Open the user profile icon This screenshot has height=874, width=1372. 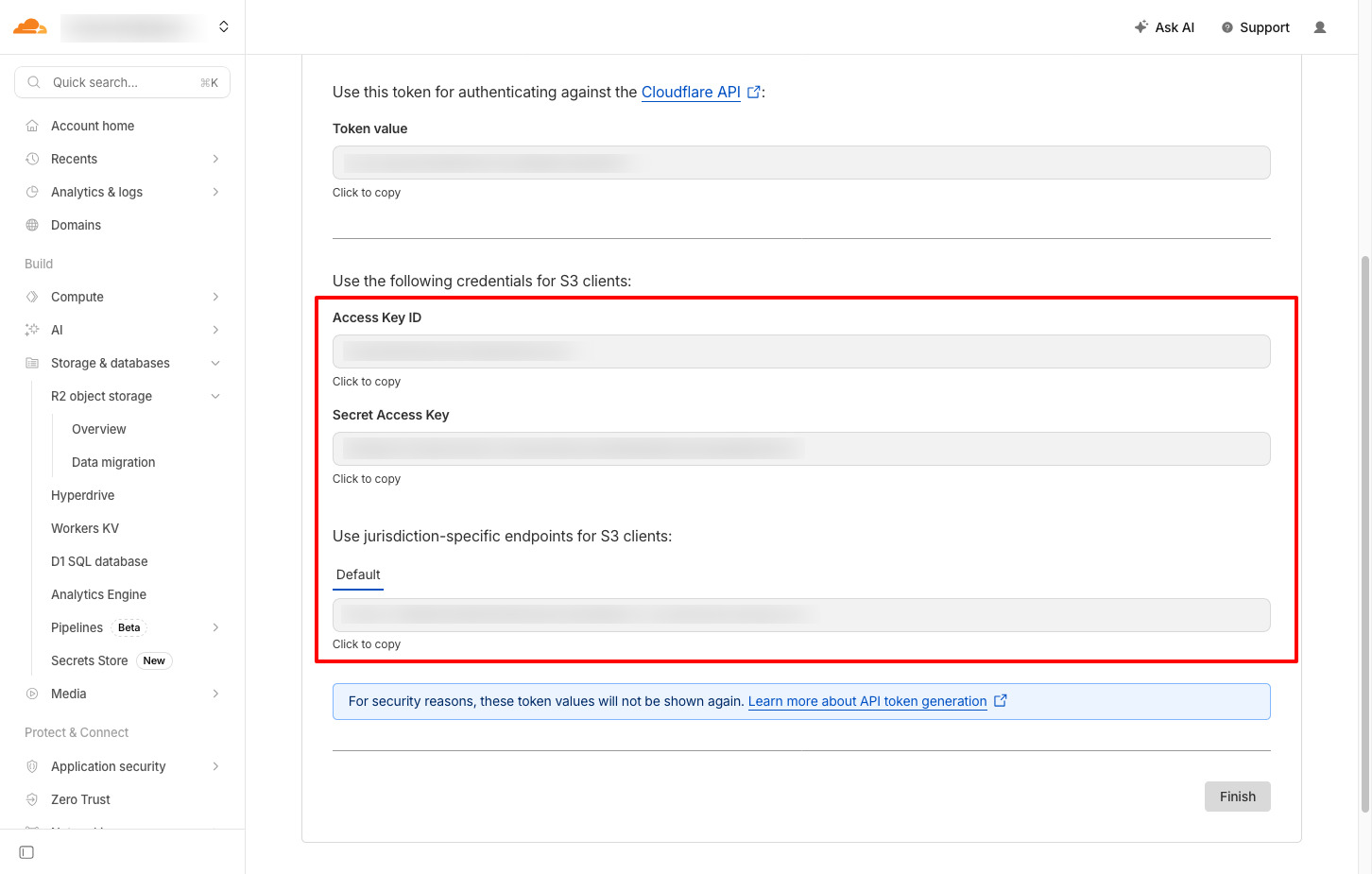coord(1319,27)
